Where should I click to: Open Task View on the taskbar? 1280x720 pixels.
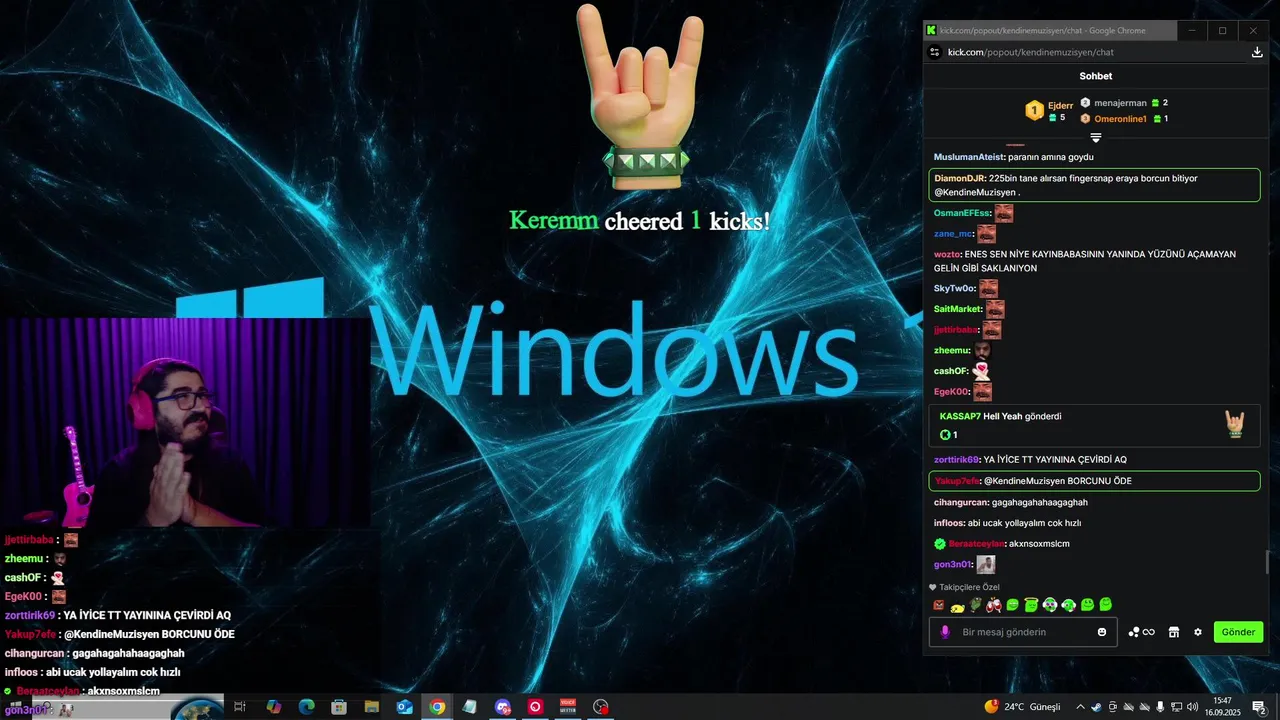(240, 707)
